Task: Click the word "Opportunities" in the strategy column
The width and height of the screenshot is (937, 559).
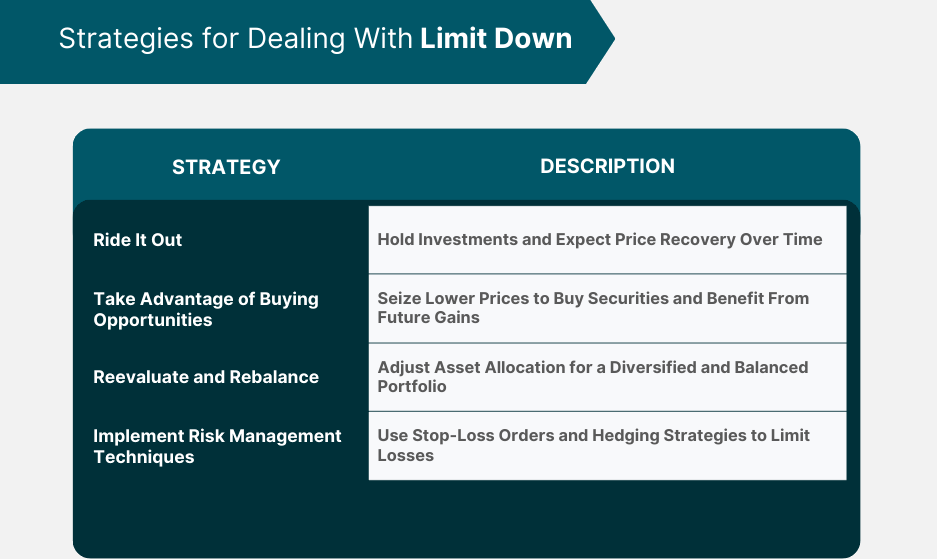Action: pyautogui.click(x=153, y=320)
